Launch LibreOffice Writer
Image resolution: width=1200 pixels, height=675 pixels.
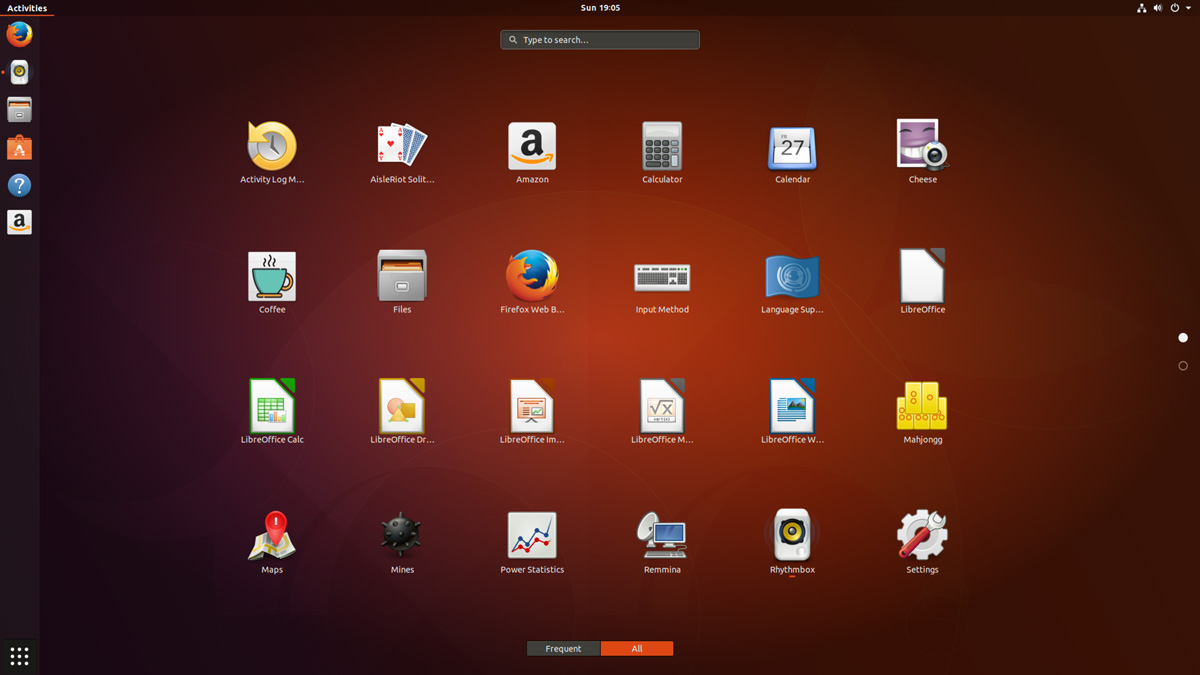coord(792,412)
